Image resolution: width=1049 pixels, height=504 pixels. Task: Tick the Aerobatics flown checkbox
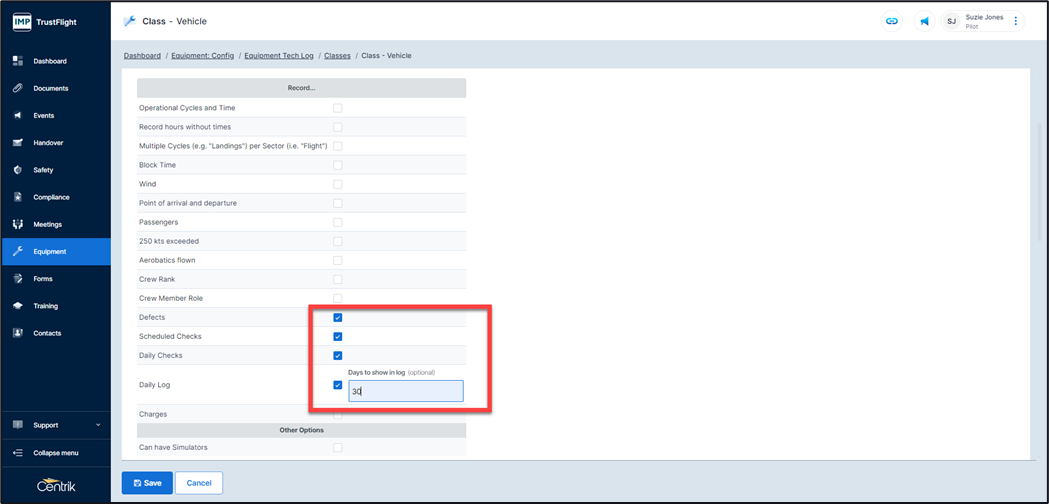pyautogui.click(x=338, y=260)
